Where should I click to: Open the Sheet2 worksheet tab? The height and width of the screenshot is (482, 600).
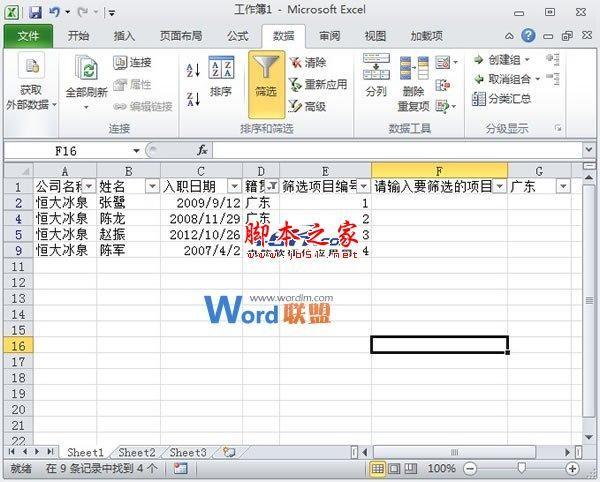(x=137, y=453)
